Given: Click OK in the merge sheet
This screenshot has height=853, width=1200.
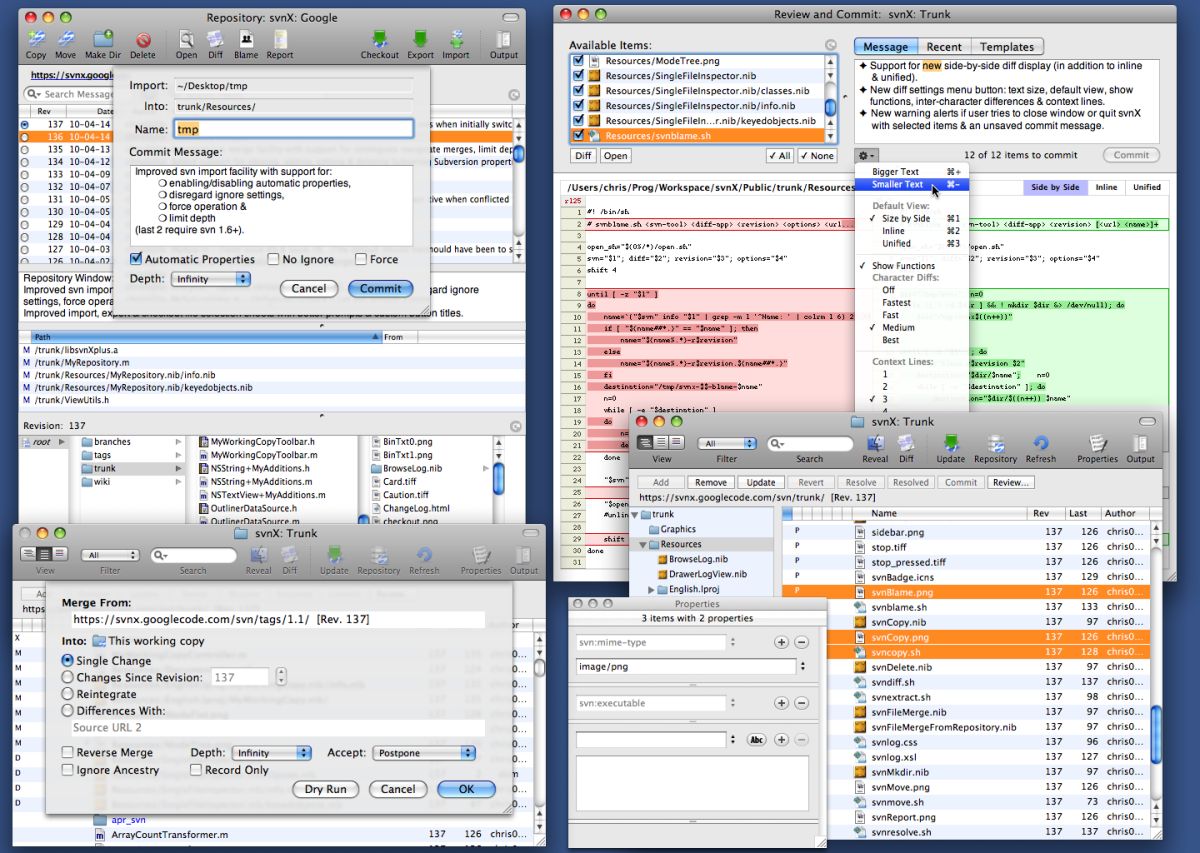Looking at the screenshot, I should [466, 789].
